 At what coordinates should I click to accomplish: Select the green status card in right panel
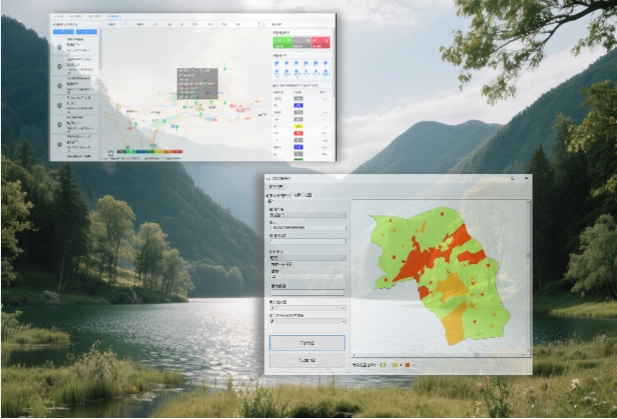(281, 42)
